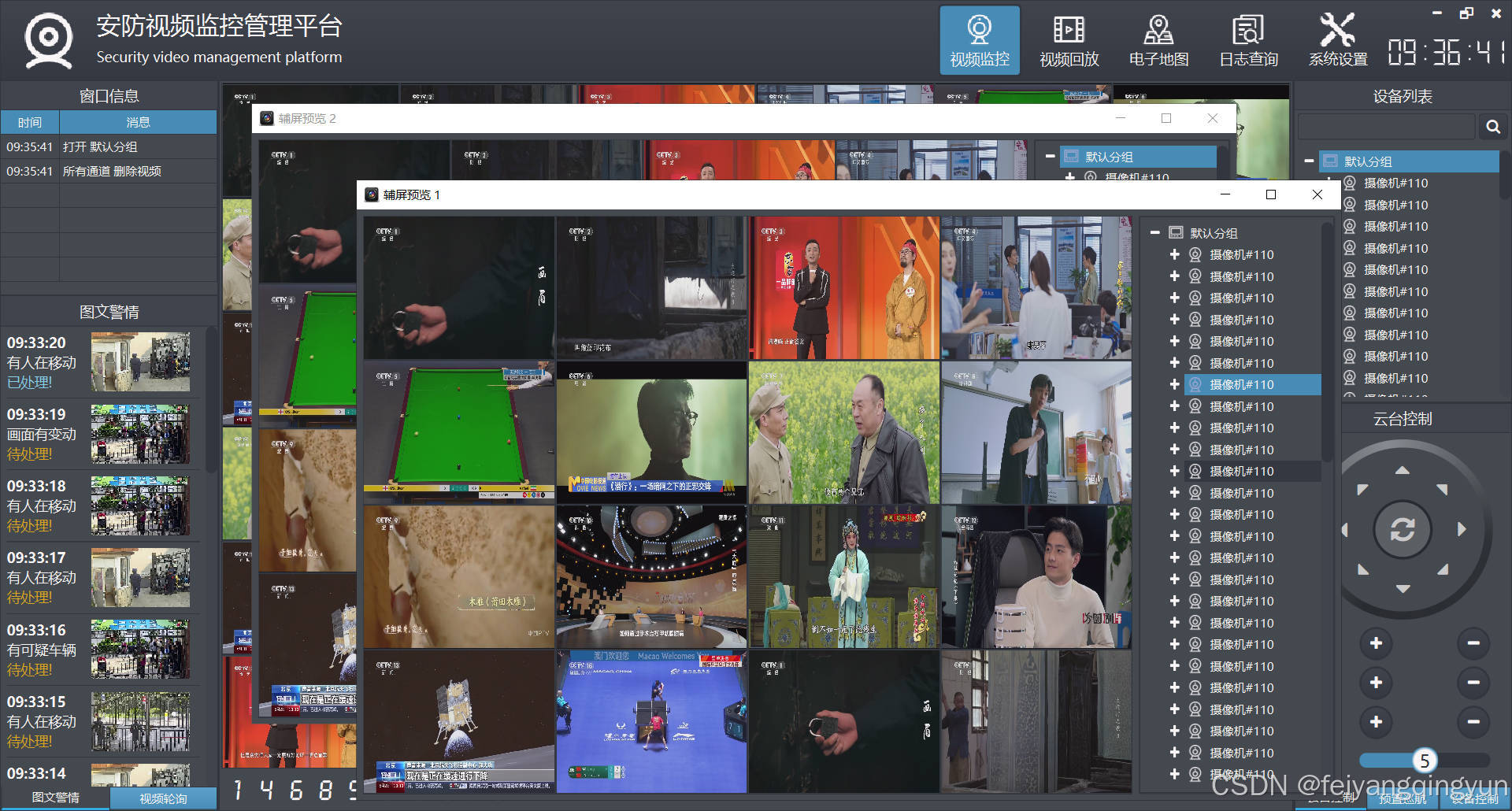Go to 日志查询 log query
The image size is (1512, 811).
point(1248,40)
